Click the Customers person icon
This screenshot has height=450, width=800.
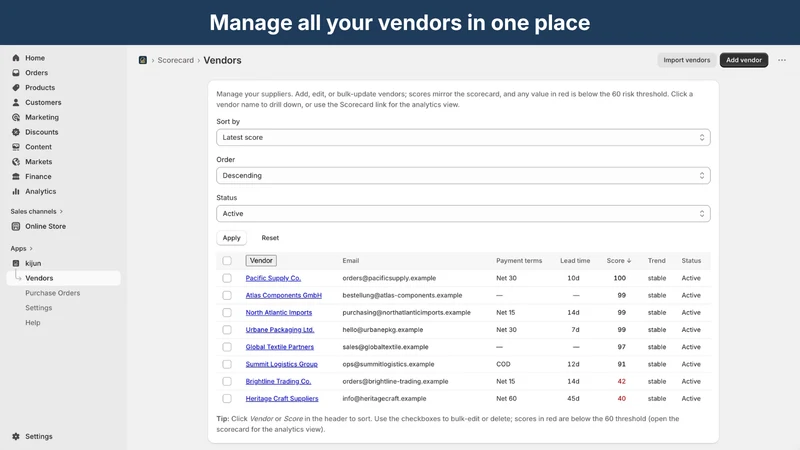click(16, 103)
